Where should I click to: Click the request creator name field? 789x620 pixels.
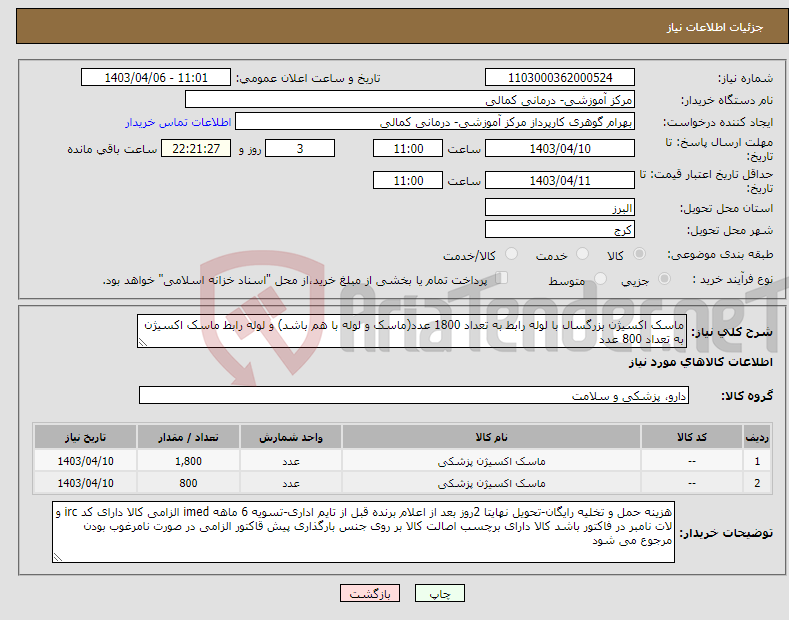[435, 122]
